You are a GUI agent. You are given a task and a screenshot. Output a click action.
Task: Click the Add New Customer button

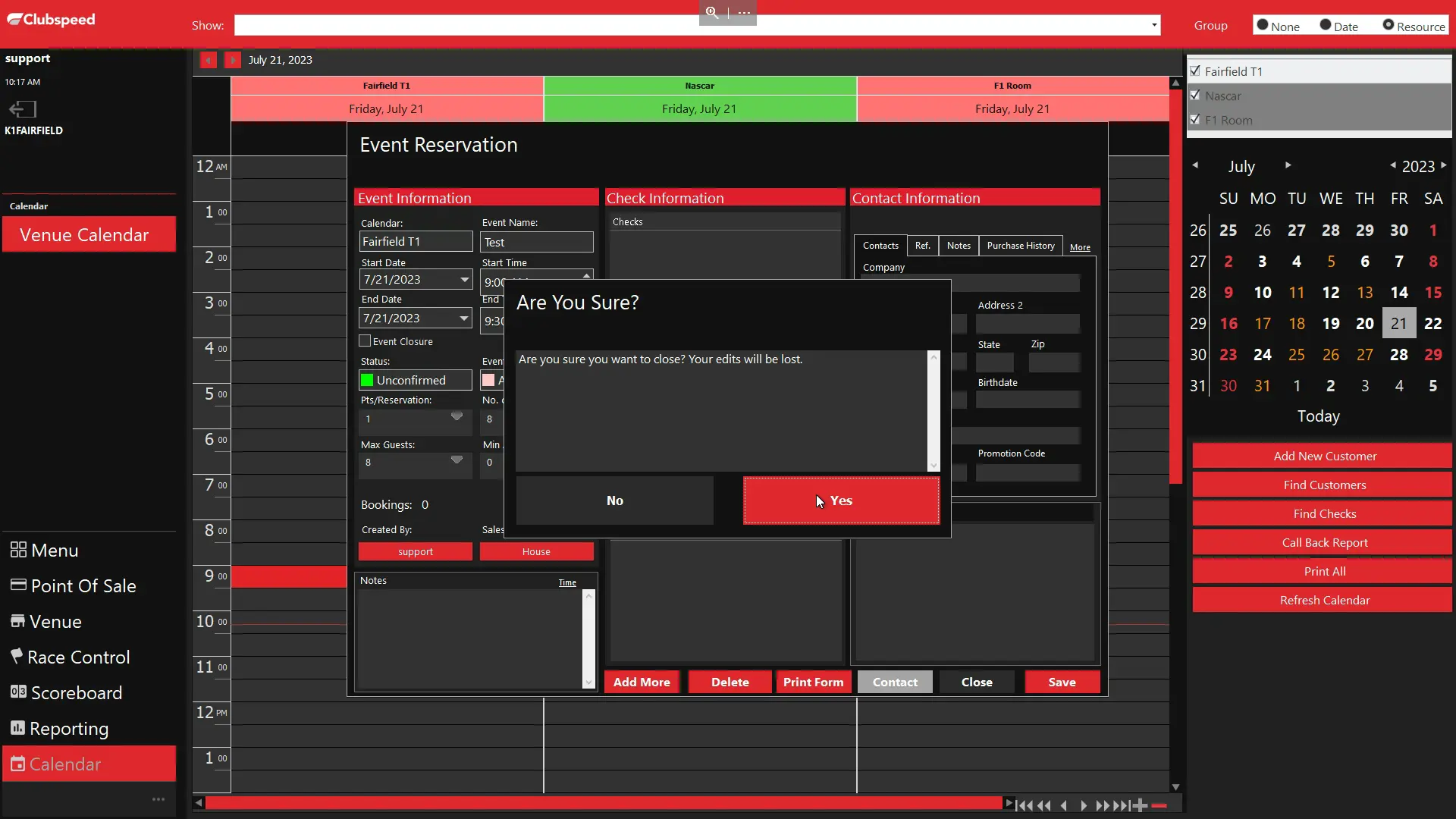[1322, 456]
